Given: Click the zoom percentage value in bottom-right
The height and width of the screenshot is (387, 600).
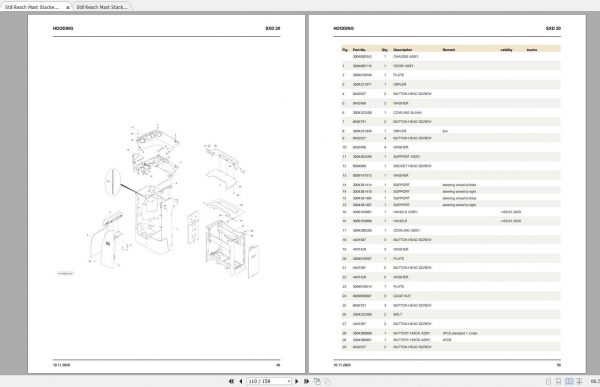Looking at the screenshot, I should [x=595, y=381].
